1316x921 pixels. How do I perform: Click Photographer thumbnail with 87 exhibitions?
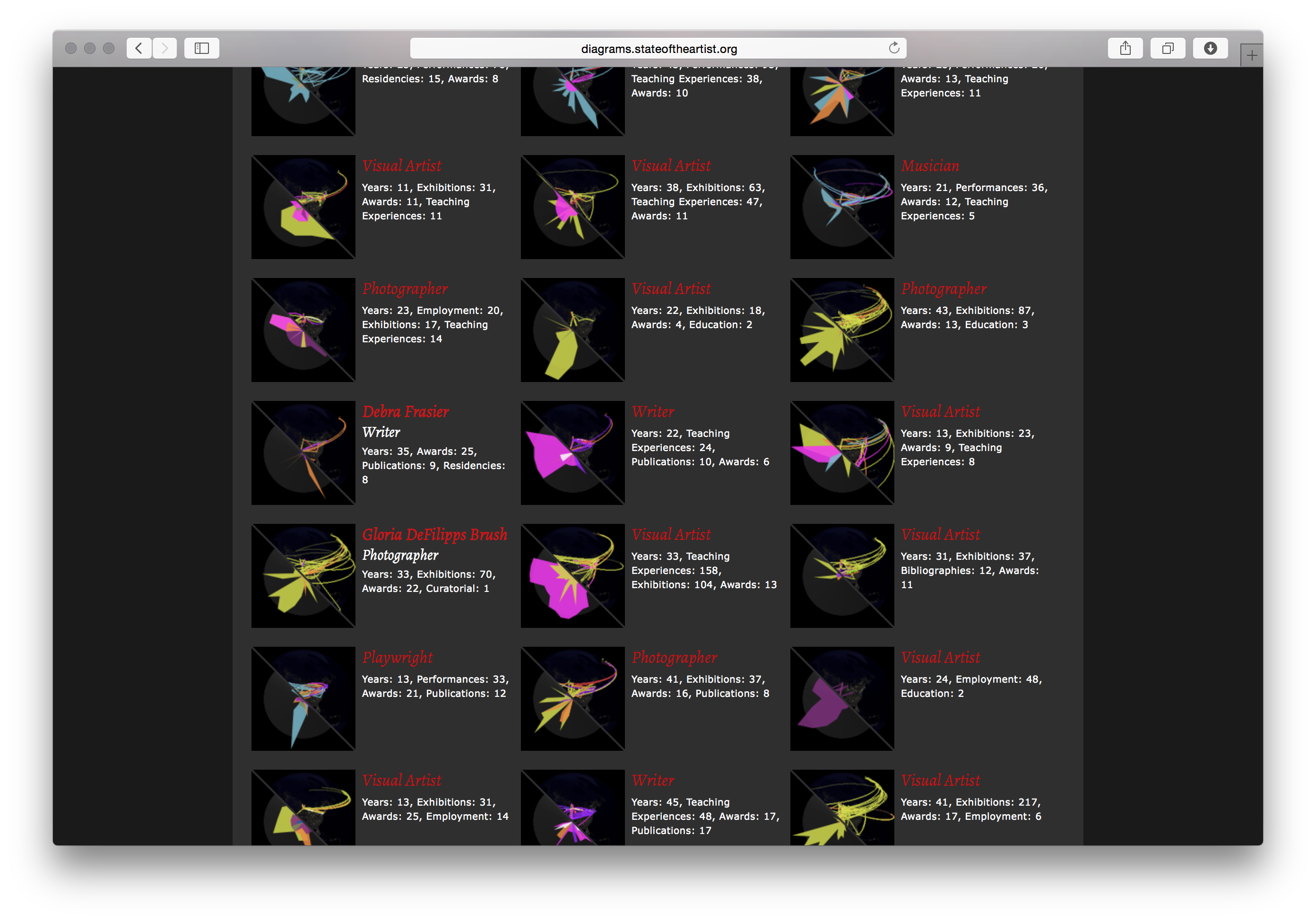click(841, 330)
